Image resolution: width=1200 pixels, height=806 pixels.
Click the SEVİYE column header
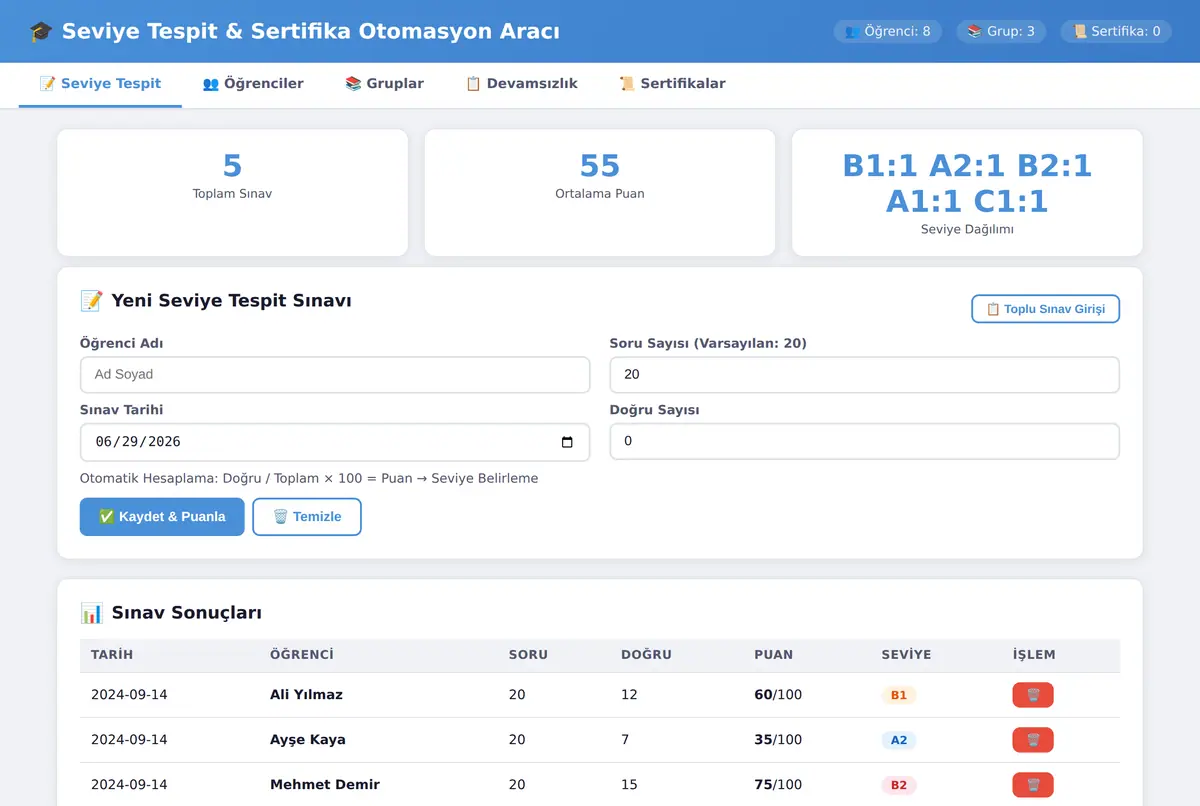(x=906, y=655)
